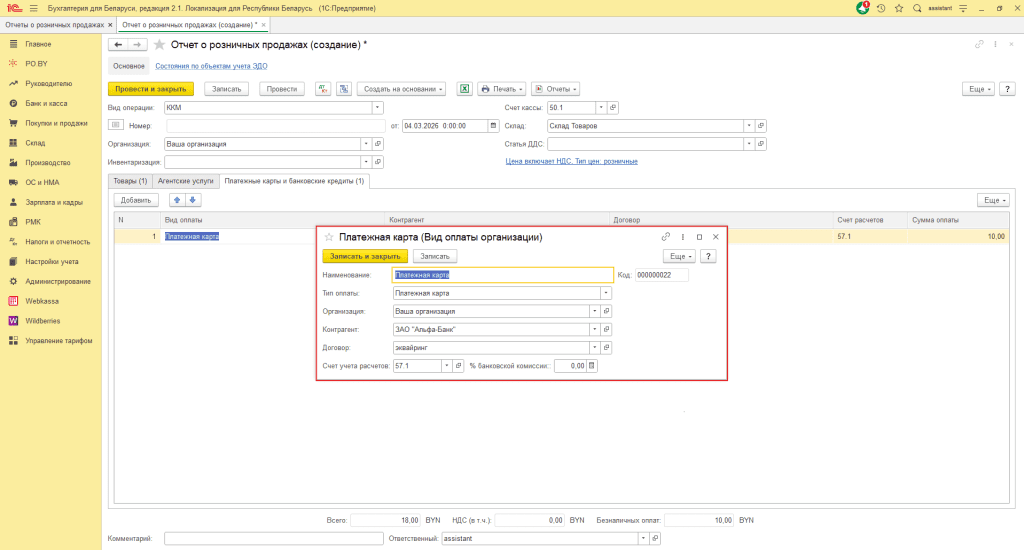1024x550 pixels.
Task: Open the Склад section in the sidebar
Action: (35, 143)
